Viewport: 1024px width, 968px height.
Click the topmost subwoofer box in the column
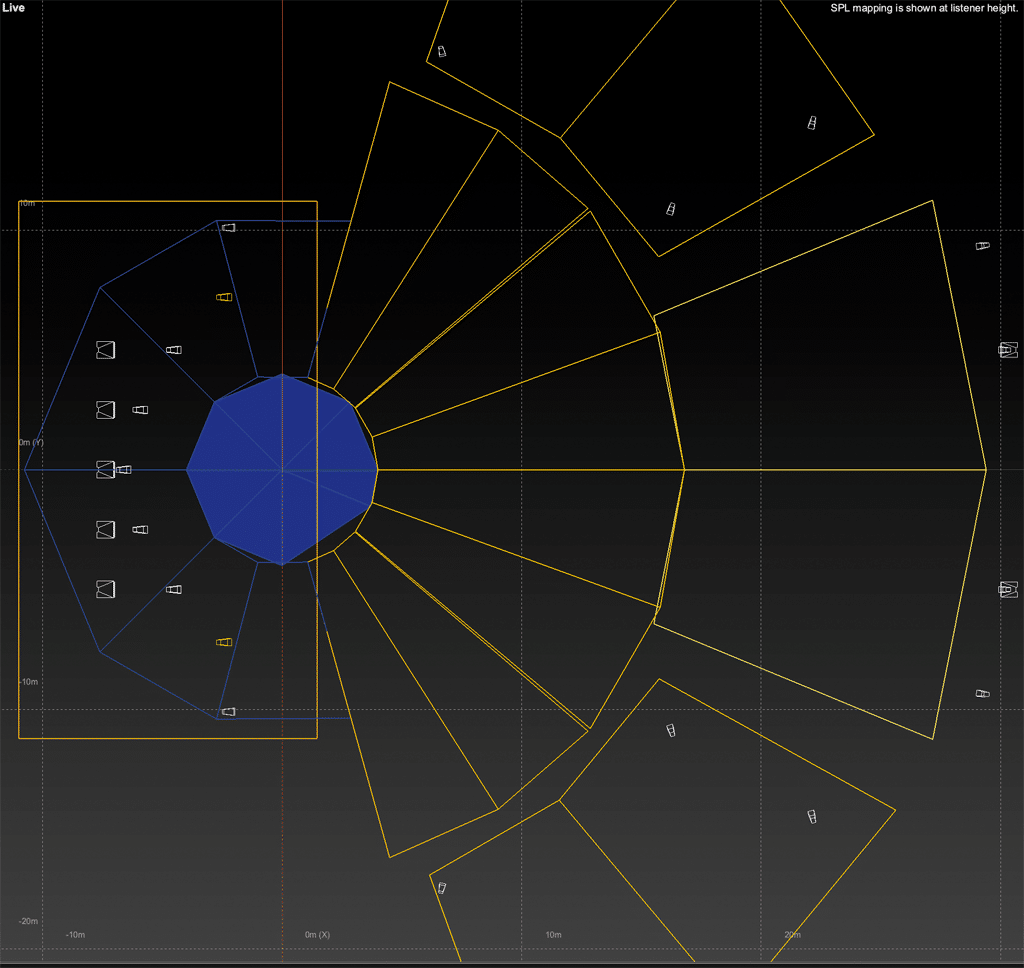pos(106,350)
